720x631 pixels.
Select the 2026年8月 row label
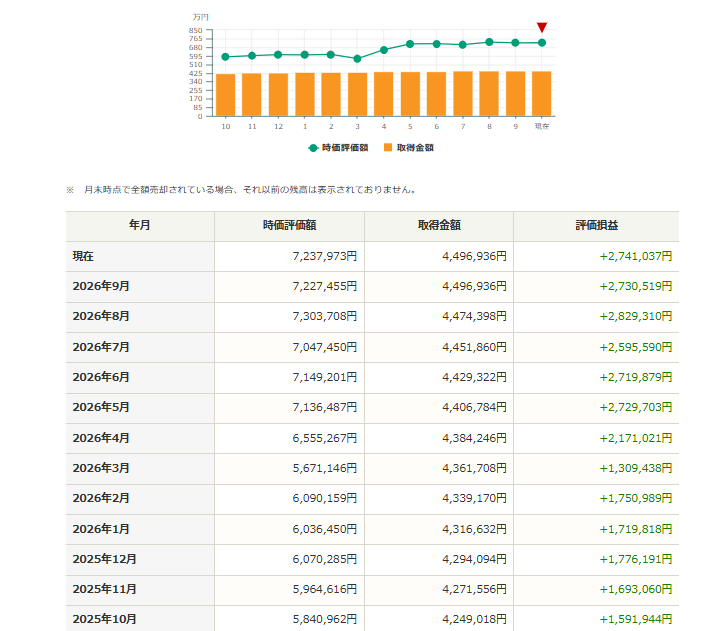(x=101, y=316)
